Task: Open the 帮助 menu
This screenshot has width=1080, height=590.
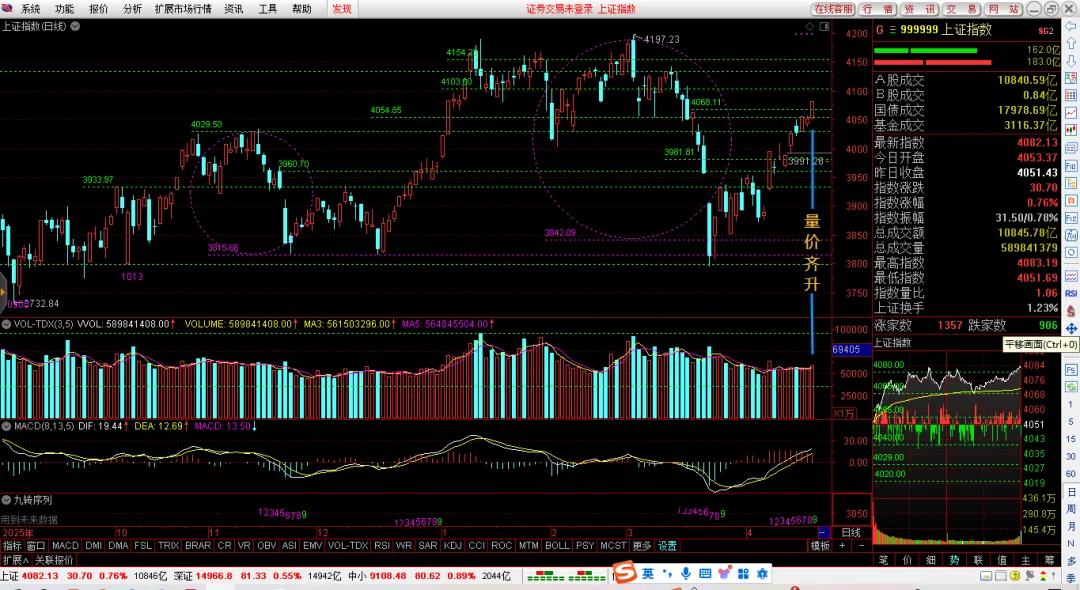Action: (x=302, y=9)
